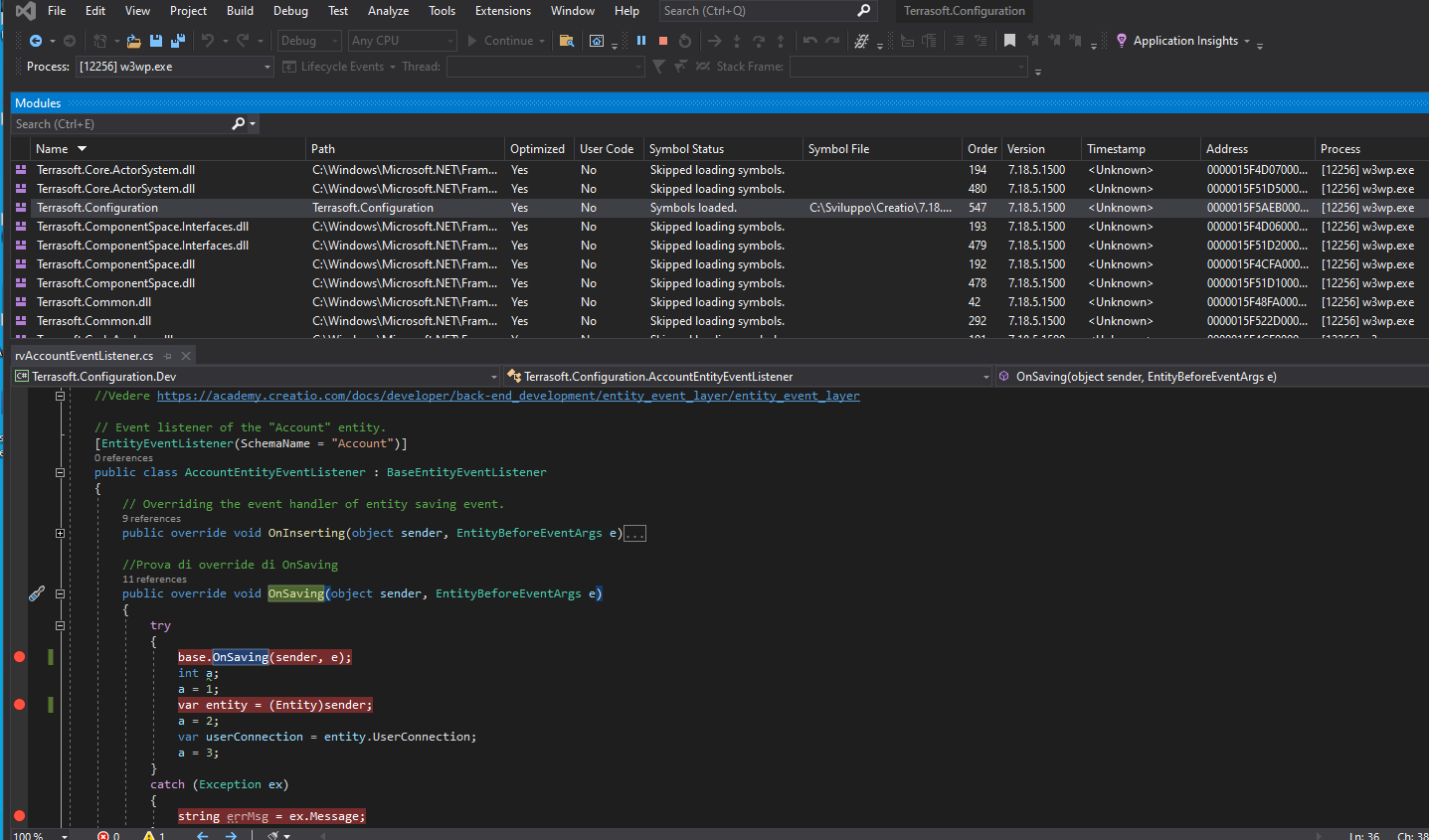Stop debugging with the red square
This screenshot has width=1429, height=840.
click(x=663, y=41)
